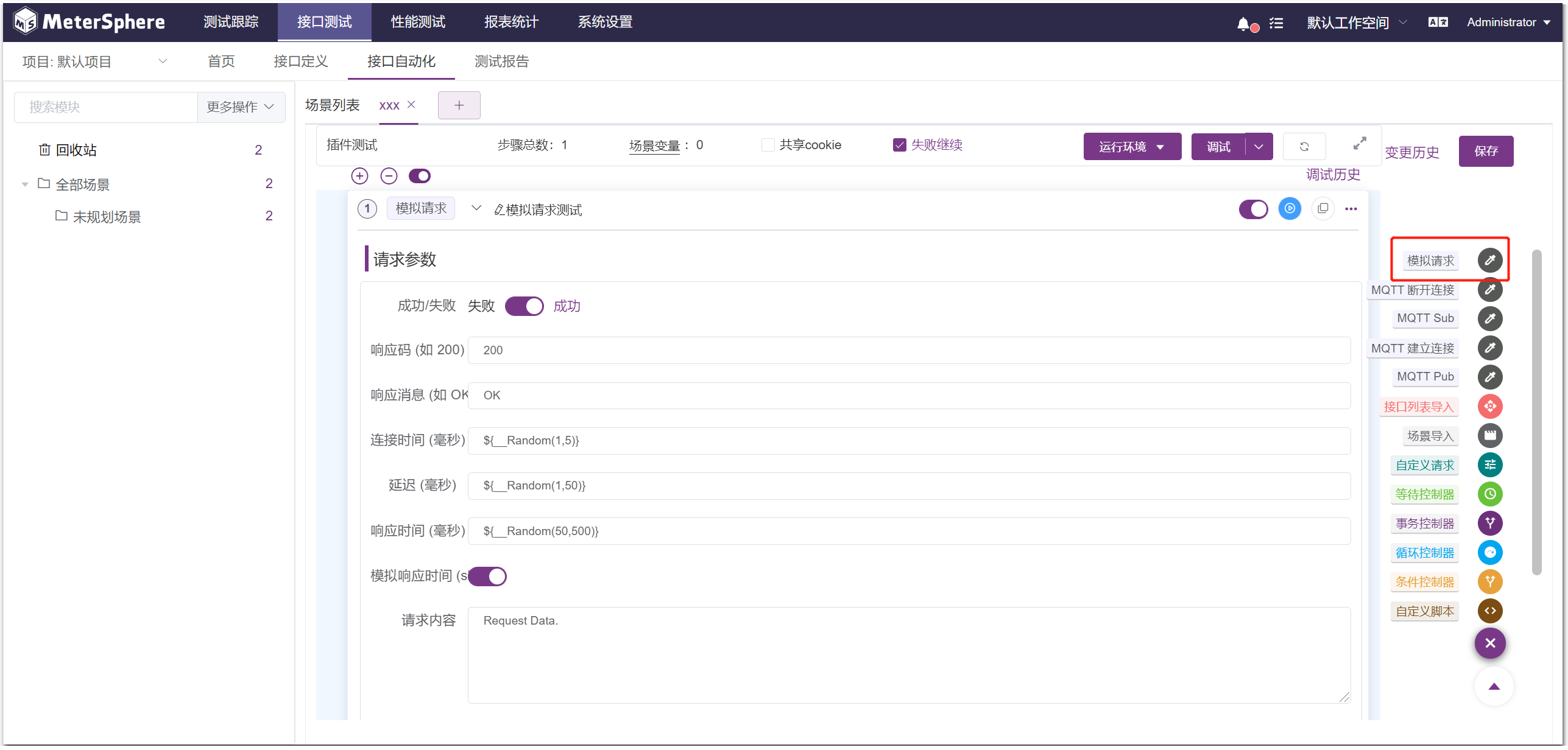Close the xxx scenario tab
This screenshot has width=1568, height=750.
[411, 105]
